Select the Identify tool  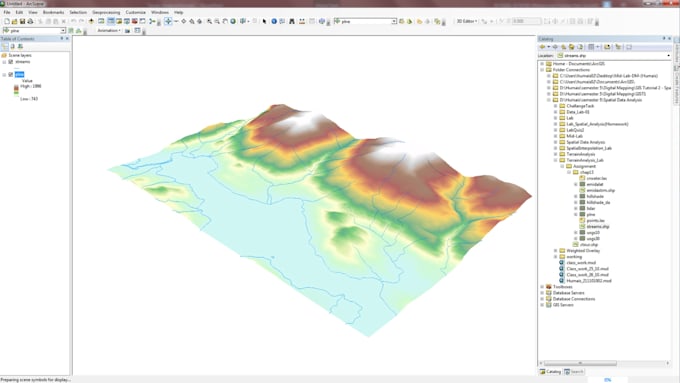(274, 21)
